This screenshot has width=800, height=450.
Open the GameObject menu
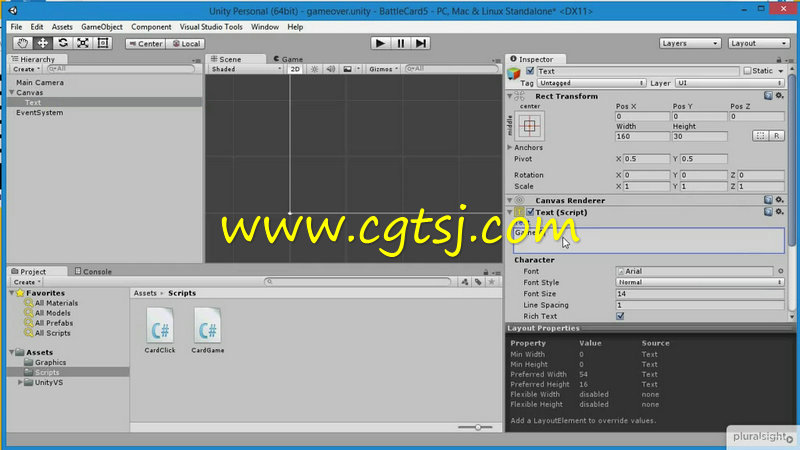click(102, 27)
